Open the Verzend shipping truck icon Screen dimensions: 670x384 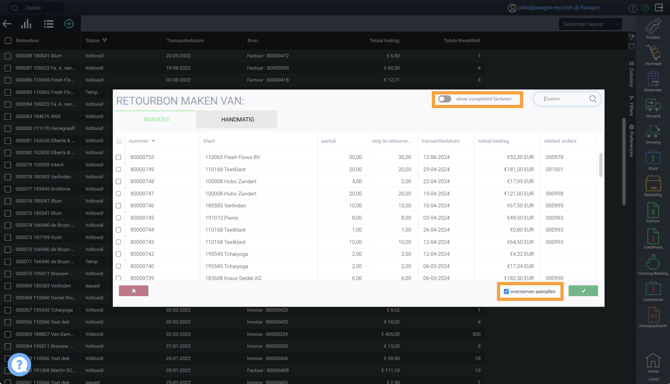point(652,106)
